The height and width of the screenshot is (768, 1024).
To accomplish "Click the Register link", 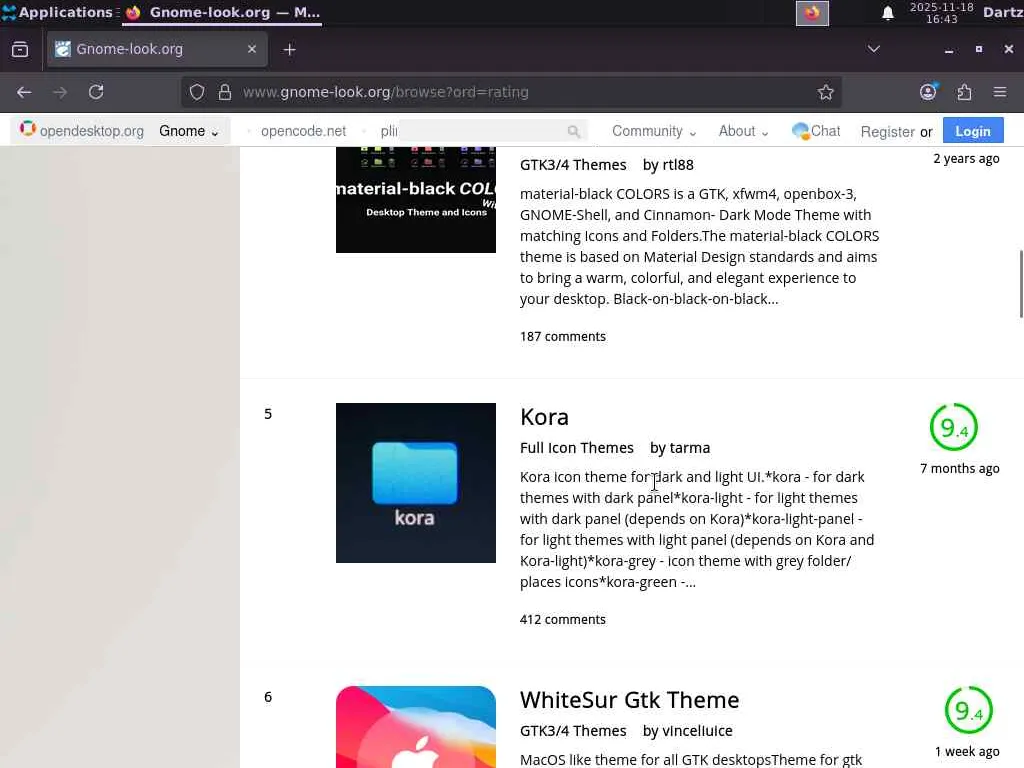I will (888, 132).
